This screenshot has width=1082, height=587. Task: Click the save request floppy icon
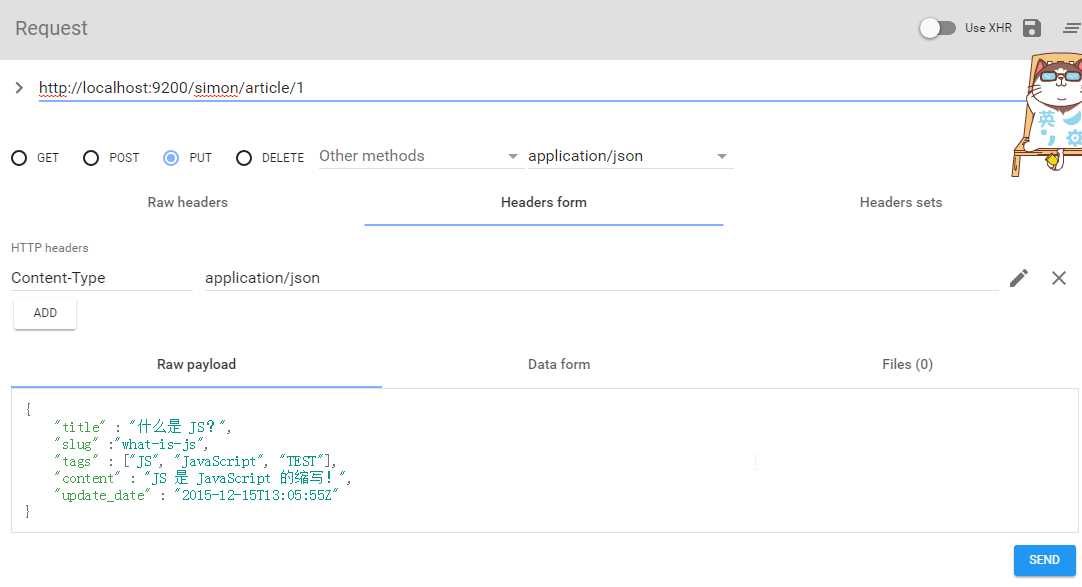coord(1032,28)
